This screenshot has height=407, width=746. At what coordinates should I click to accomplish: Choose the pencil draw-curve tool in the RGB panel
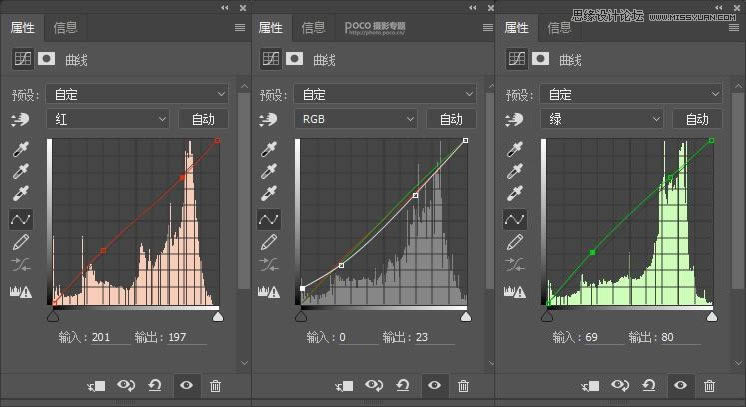(268, 242)
